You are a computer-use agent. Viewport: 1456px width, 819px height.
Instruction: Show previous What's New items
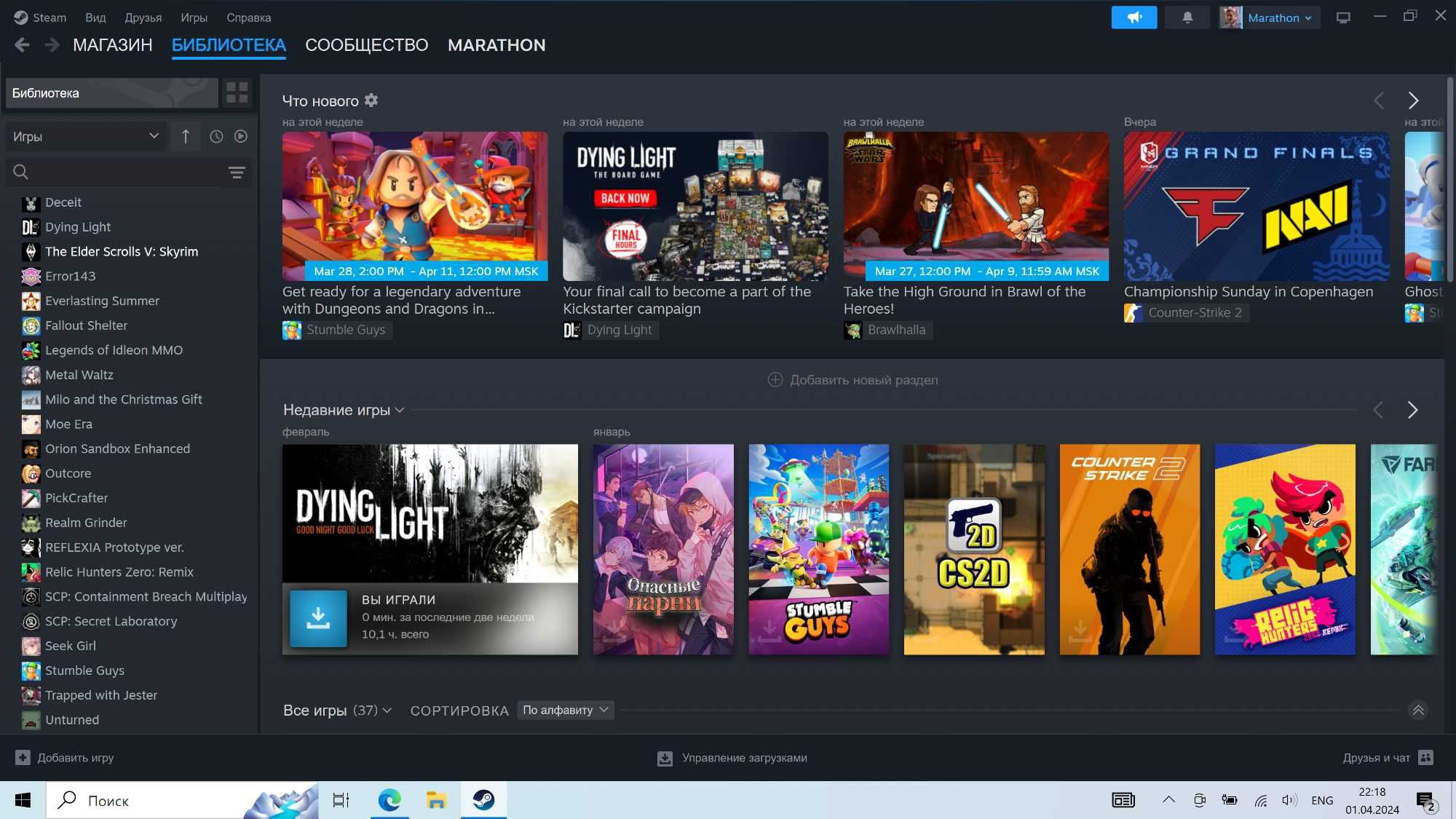1378,100
